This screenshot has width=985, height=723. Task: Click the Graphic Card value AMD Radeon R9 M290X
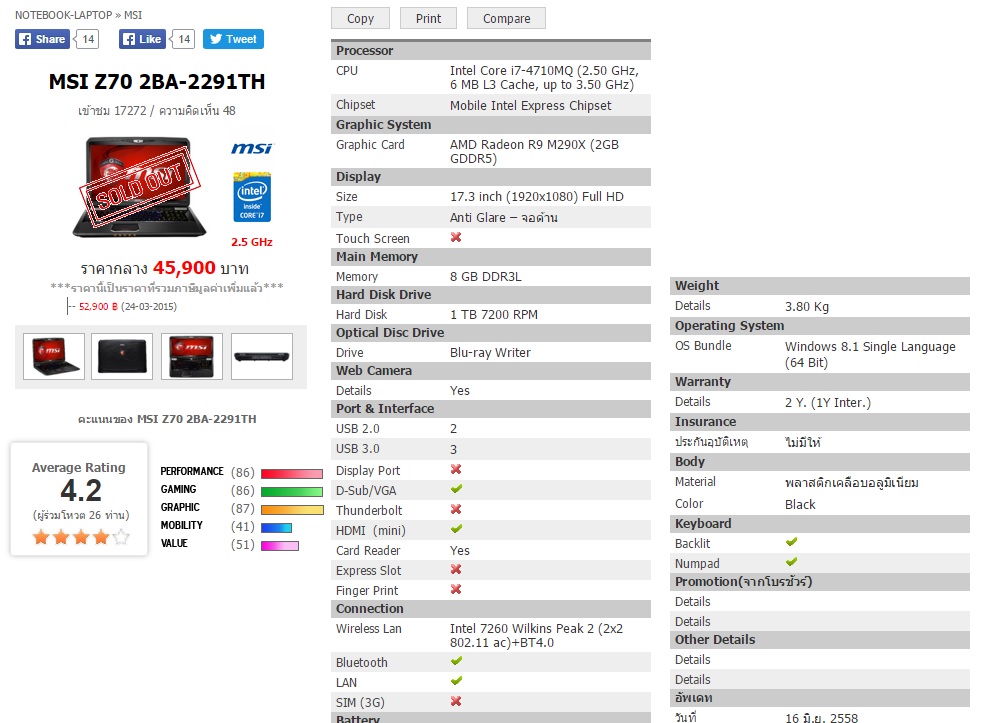pyautogui.click(x=534, y=151)
